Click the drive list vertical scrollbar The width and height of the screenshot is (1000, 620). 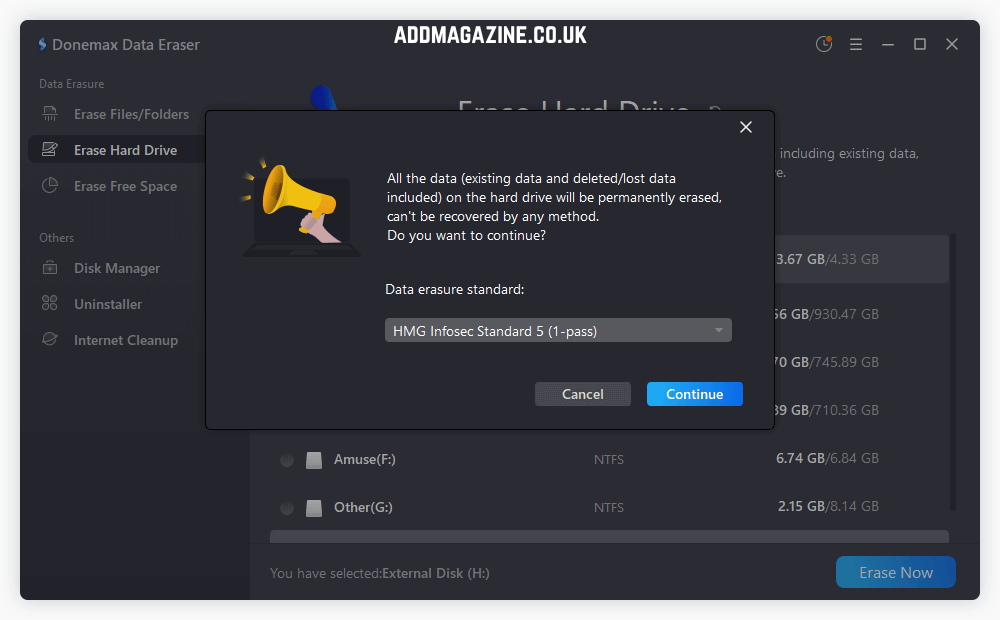tap(953, 372)
